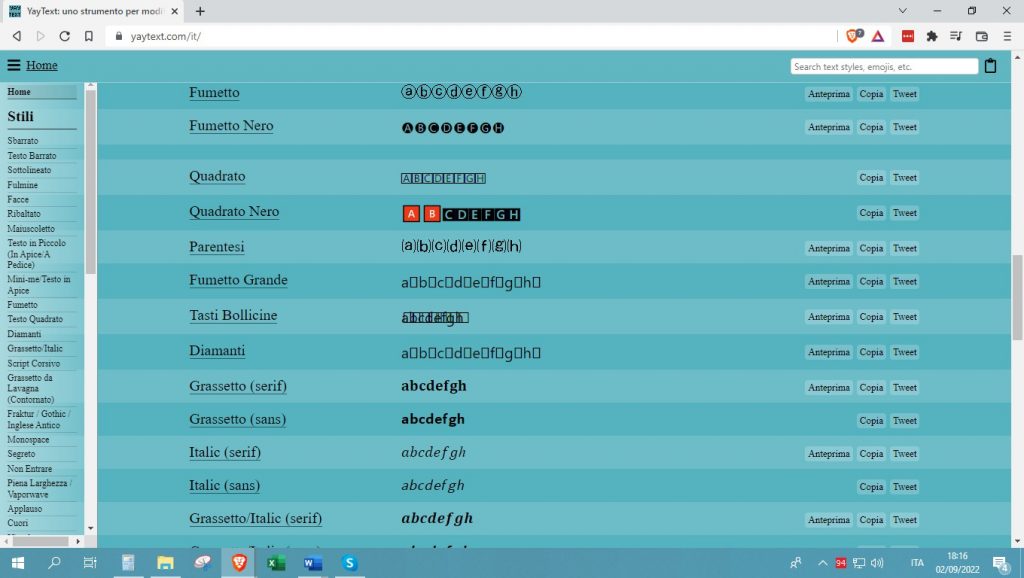Click Anteprima for the Diamanti style
This screenshot has width=1024, height=578.
(x=828, y=352)
